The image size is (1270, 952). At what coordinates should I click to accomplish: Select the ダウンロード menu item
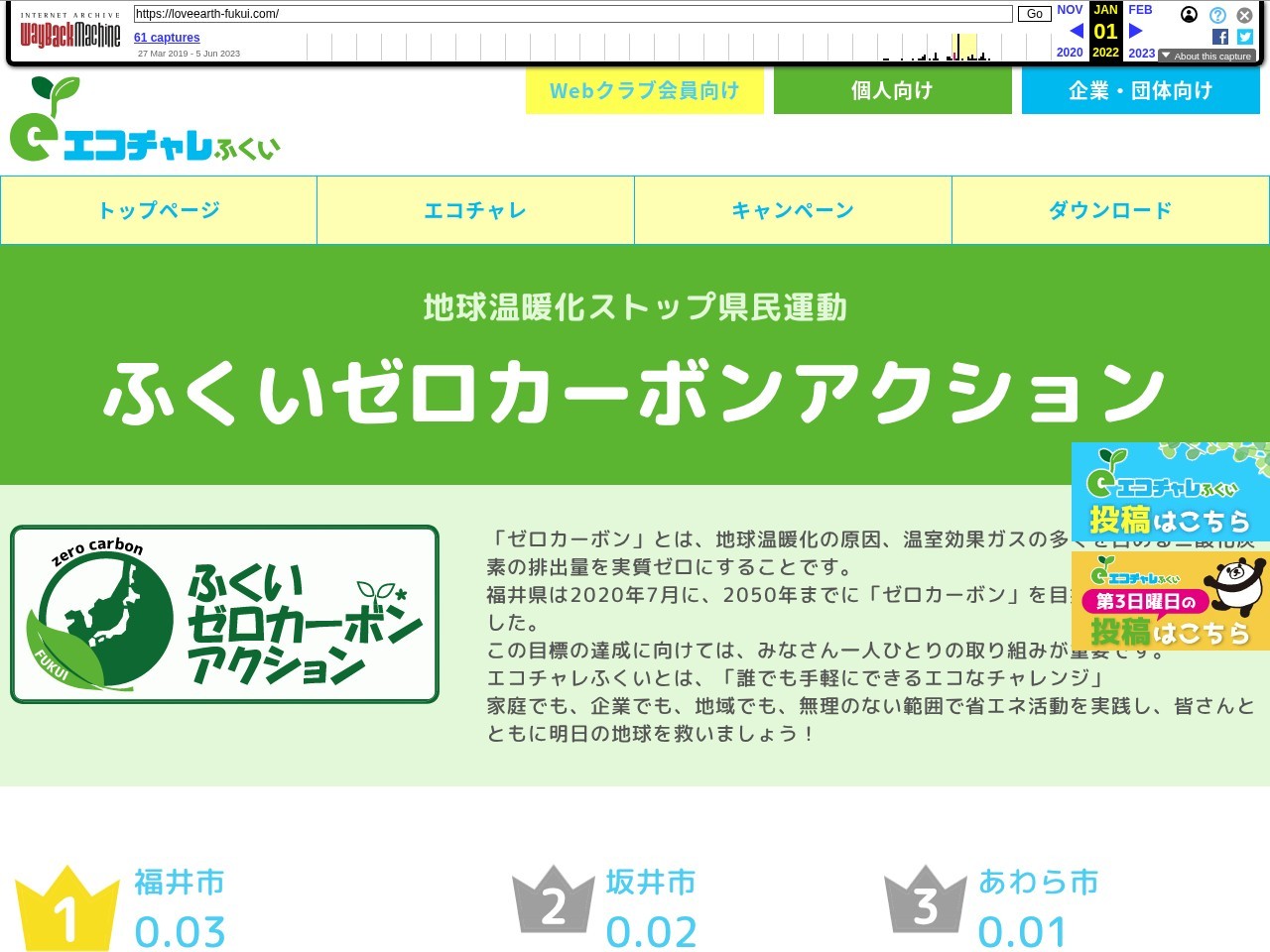1110,210
